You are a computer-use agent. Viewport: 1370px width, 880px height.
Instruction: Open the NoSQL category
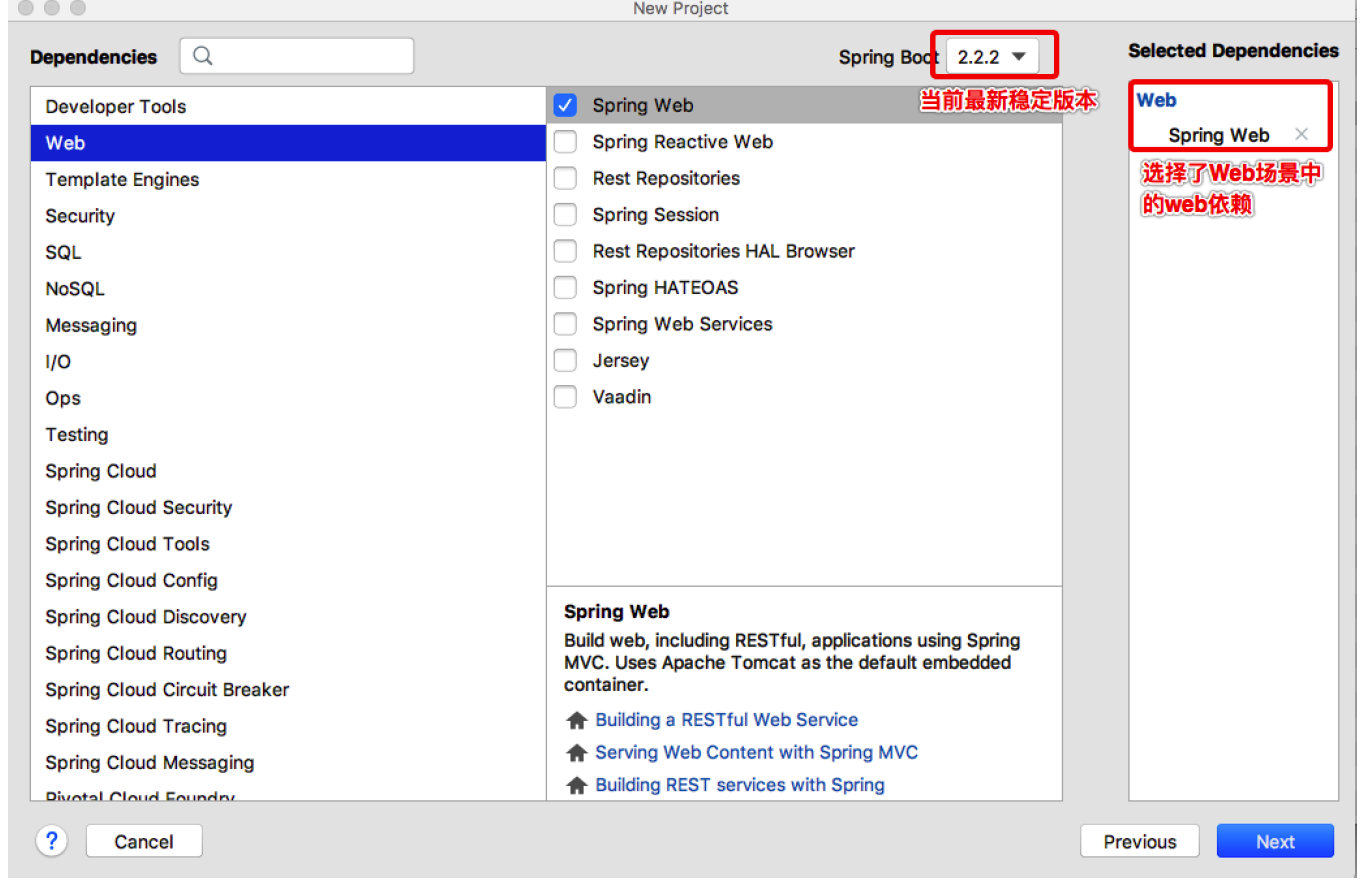tap(288, 289)
